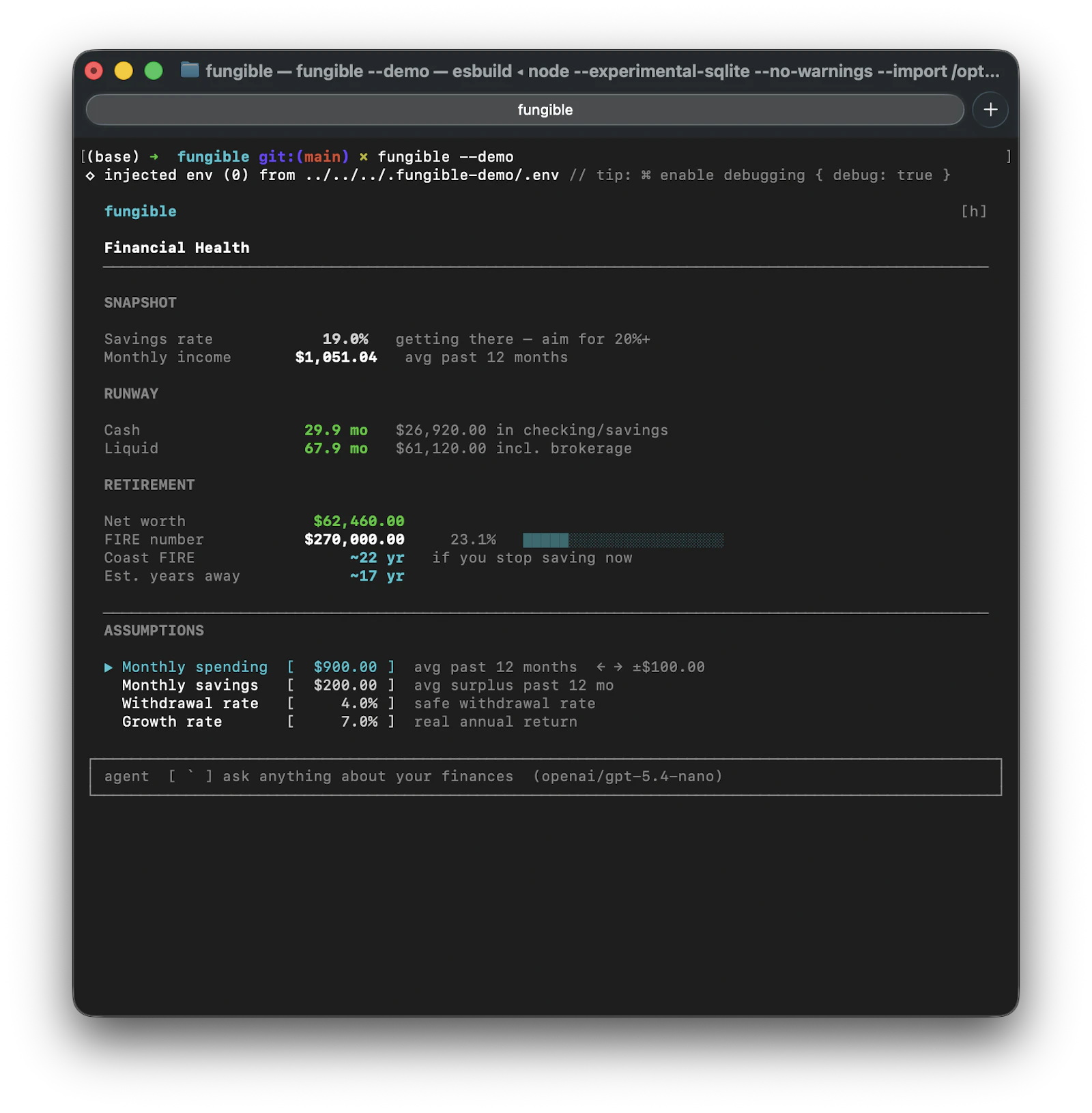
Task: Click the fungible app title text
Action: tap(140, 212)
